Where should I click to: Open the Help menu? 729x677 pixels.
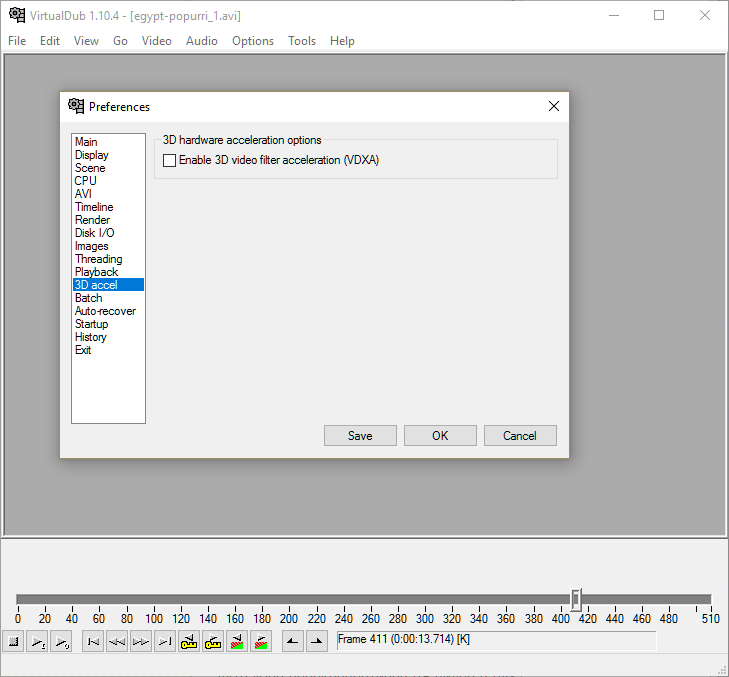pos(342,41)
